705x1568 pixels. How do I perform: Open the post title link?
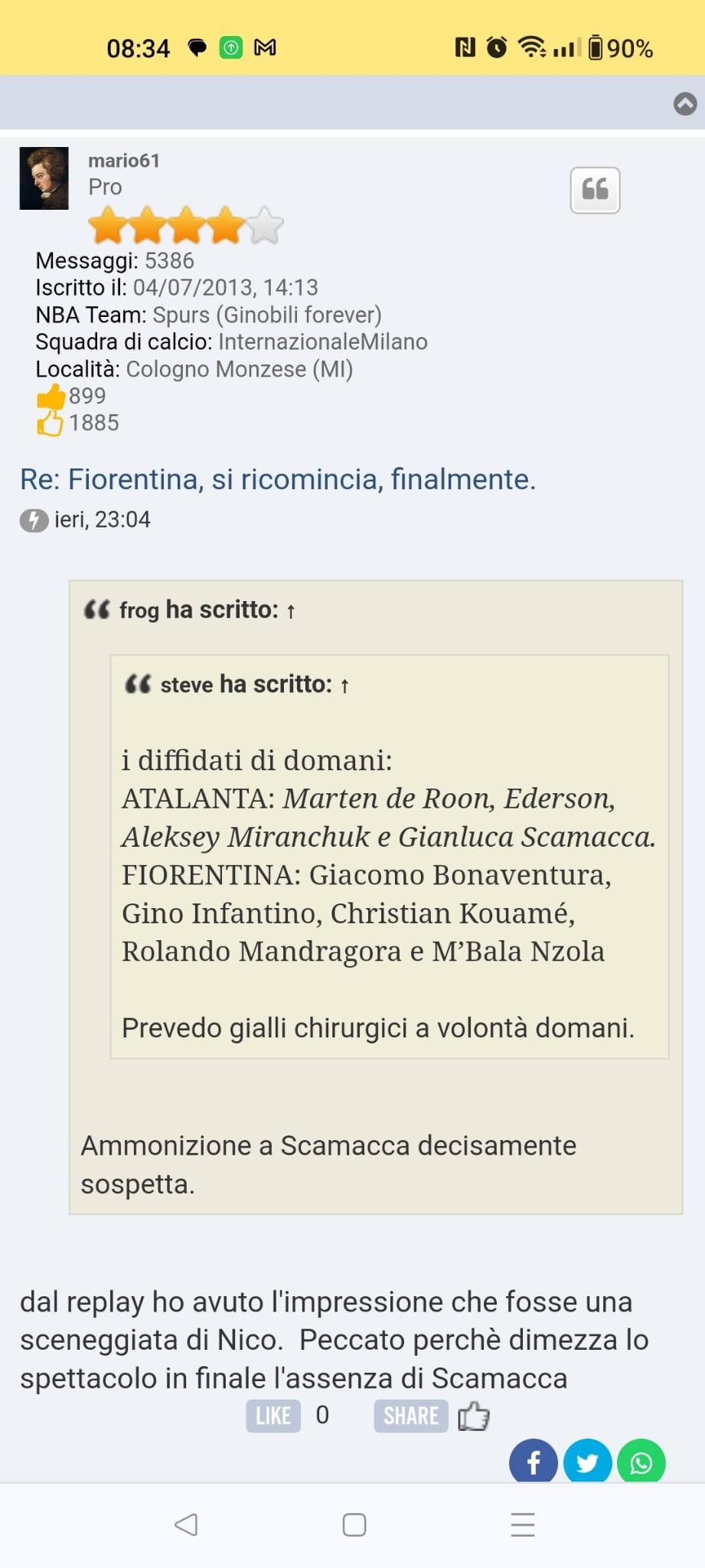pyautogui.click(x=278, y=479)
